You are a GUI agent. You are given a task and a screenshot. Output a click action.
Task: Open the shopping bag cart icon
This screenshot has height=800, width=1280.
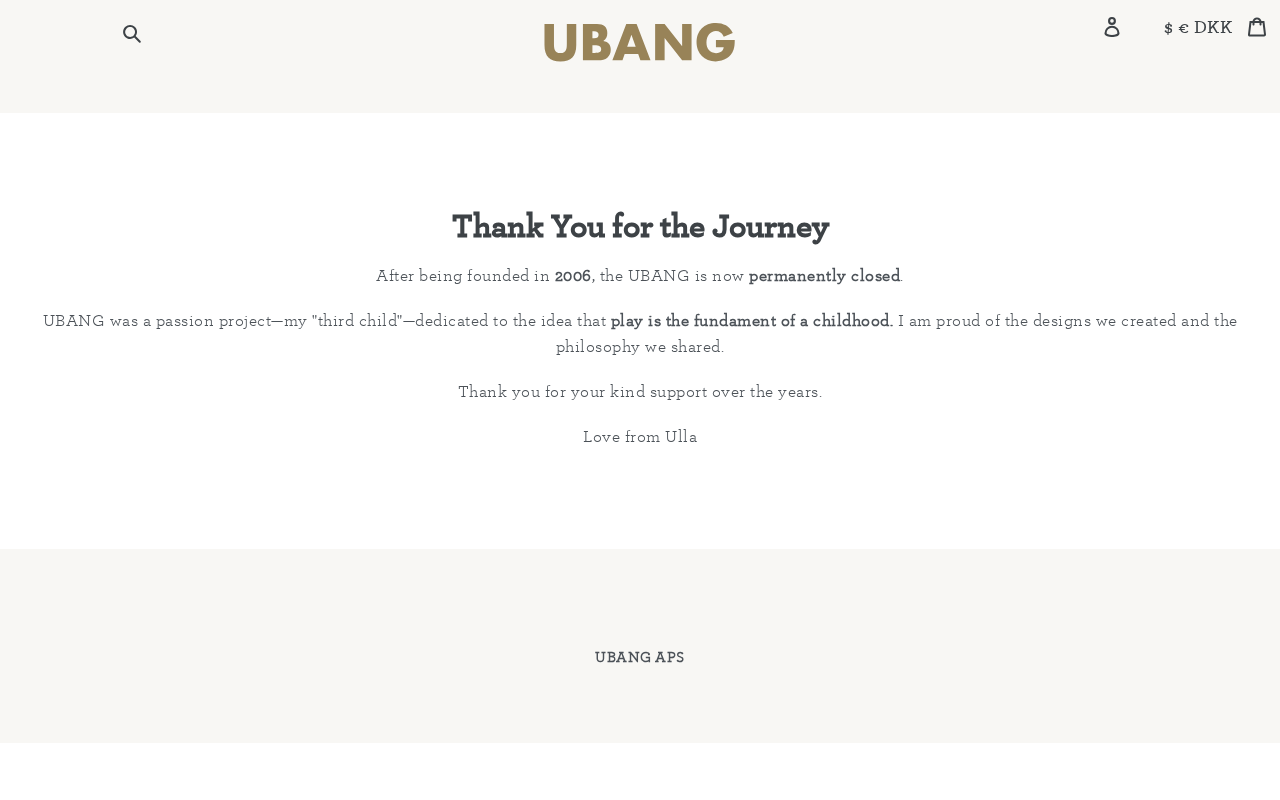pyautogui.click(x=1257, y=27)
